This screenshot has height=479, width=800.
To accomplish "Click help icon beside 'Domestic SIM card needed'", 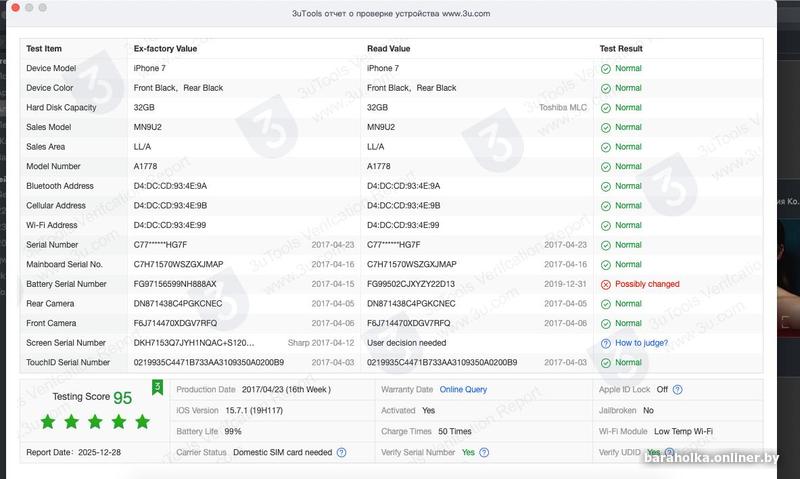I will click(x=341, y=452).
